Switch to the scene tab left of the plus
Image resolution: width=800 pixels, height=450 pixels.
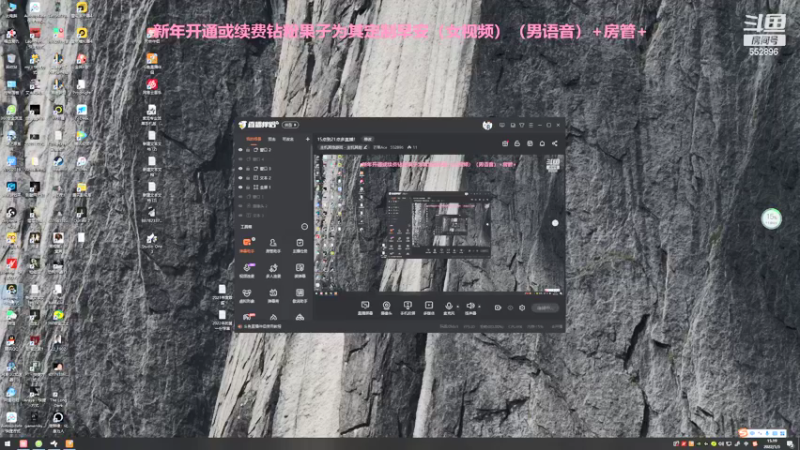pyautogui.click(x=288, y=139)
